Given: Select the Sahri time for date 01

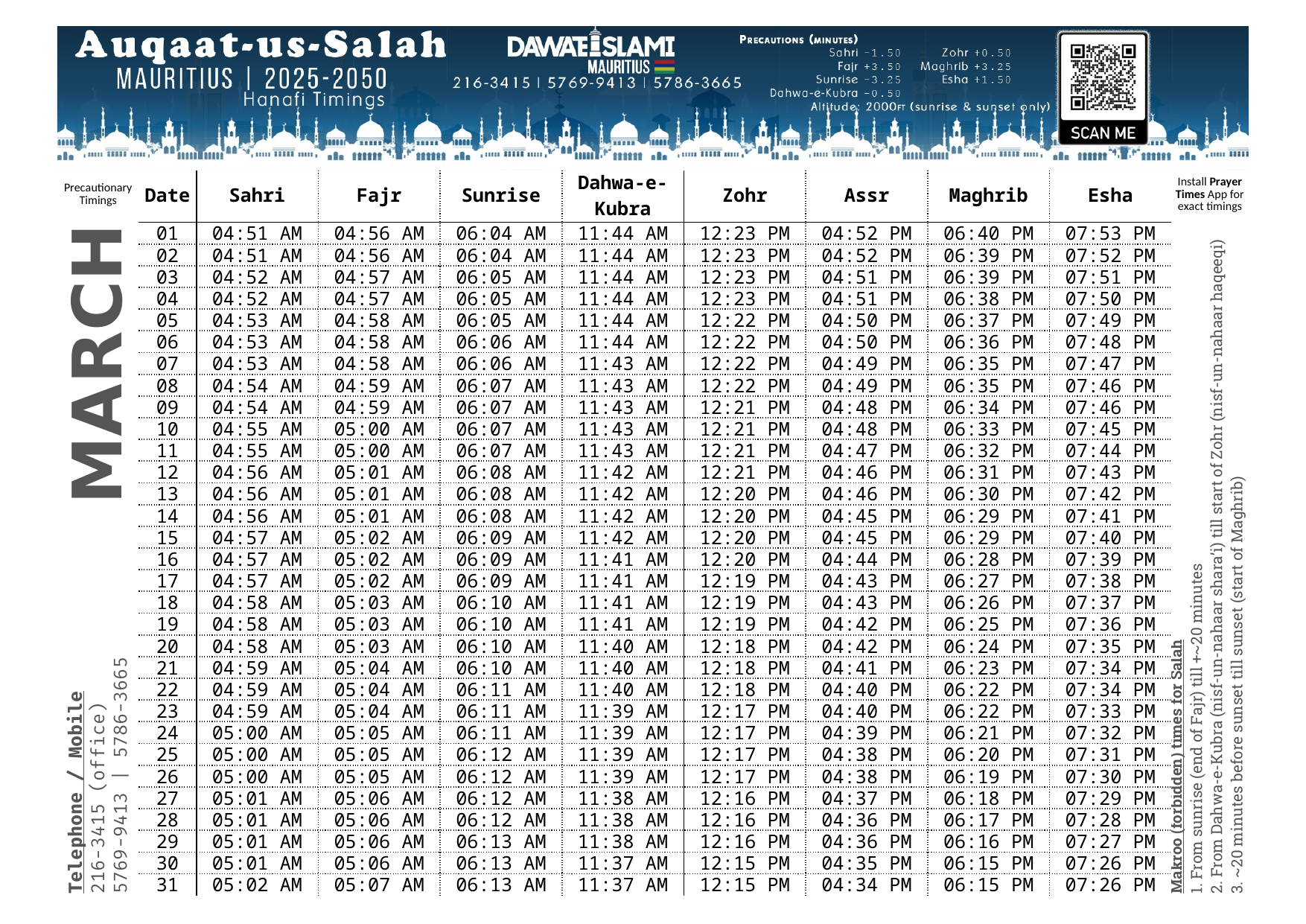Looking at the screenshot, I should [257, 234].
